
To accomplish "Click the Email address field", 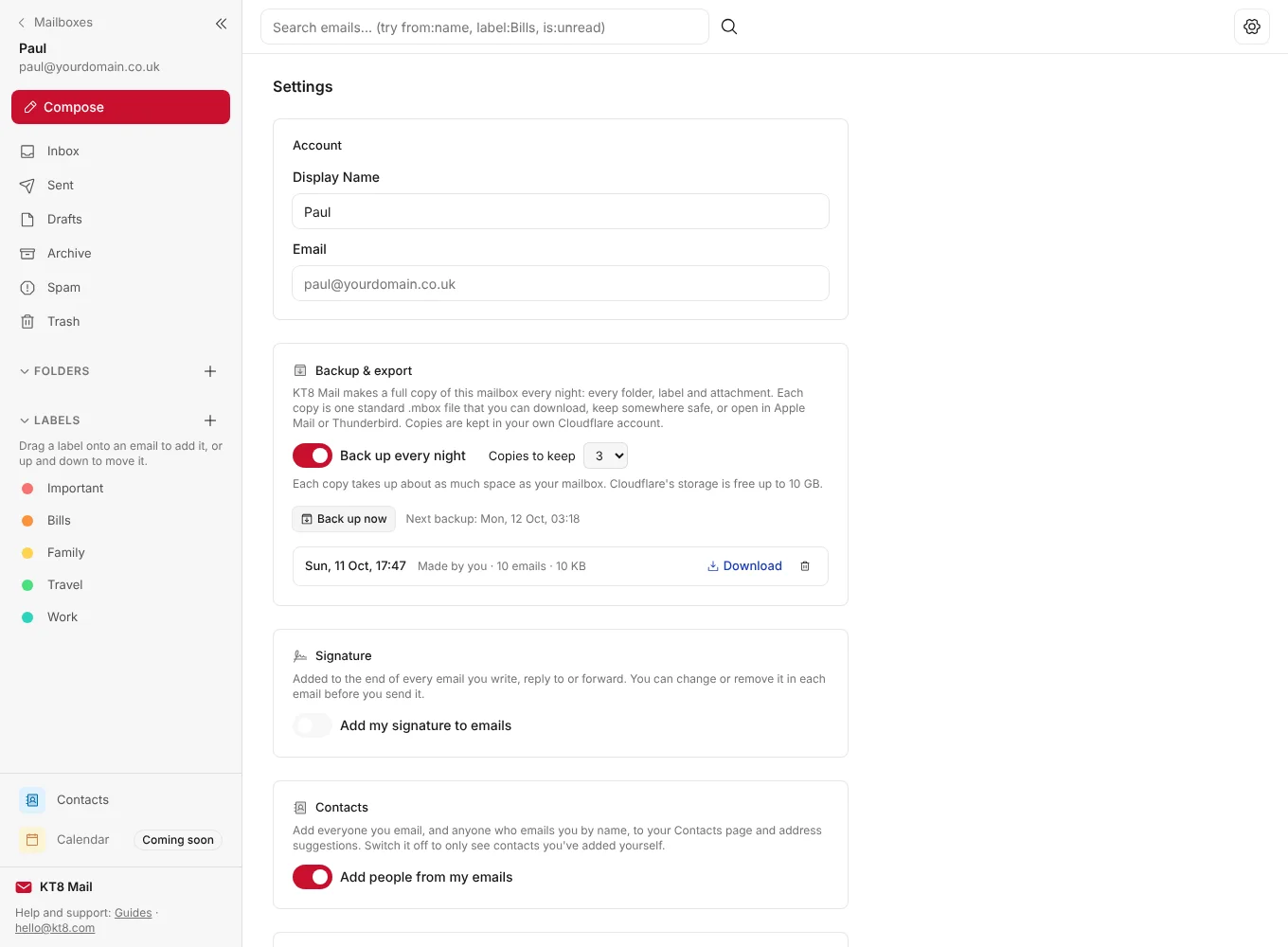I will pyautogui.click(x=561, y=283).
